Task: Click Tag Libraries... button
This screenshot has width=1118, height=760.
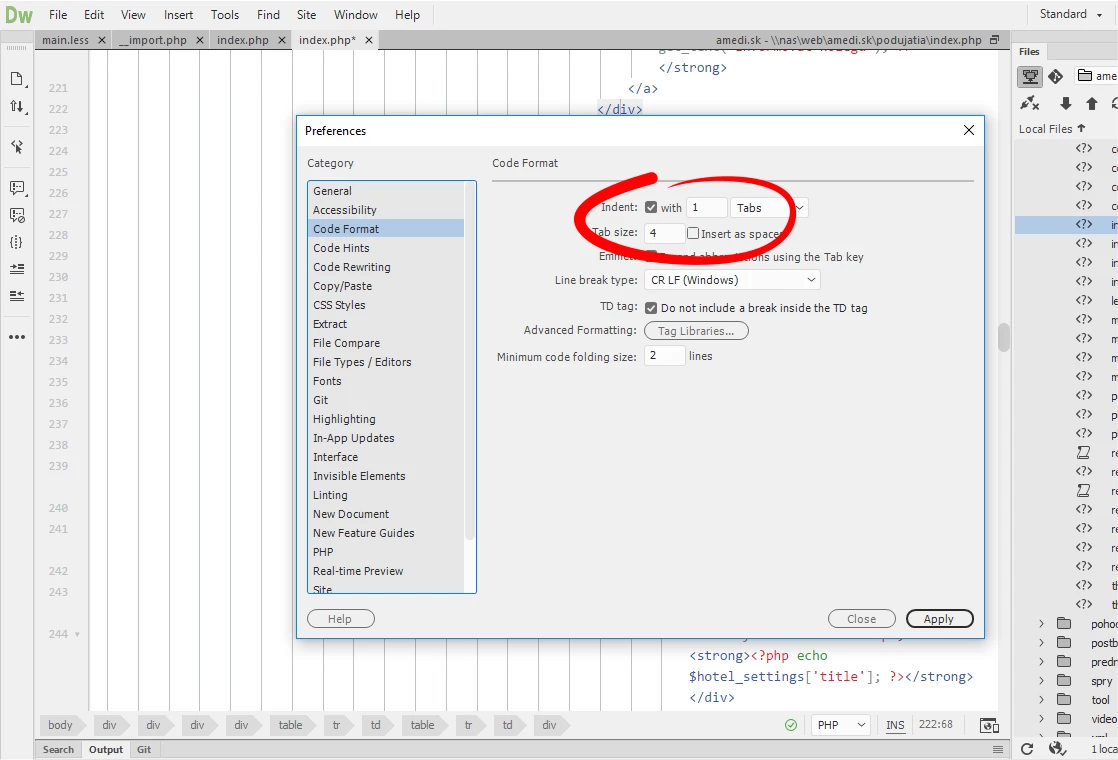Action: tap(696, 331)
